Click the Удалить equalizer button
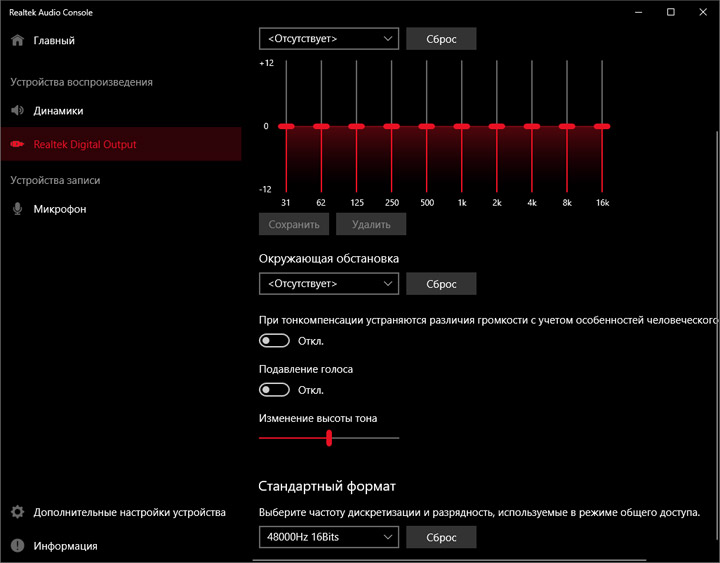 371,225
